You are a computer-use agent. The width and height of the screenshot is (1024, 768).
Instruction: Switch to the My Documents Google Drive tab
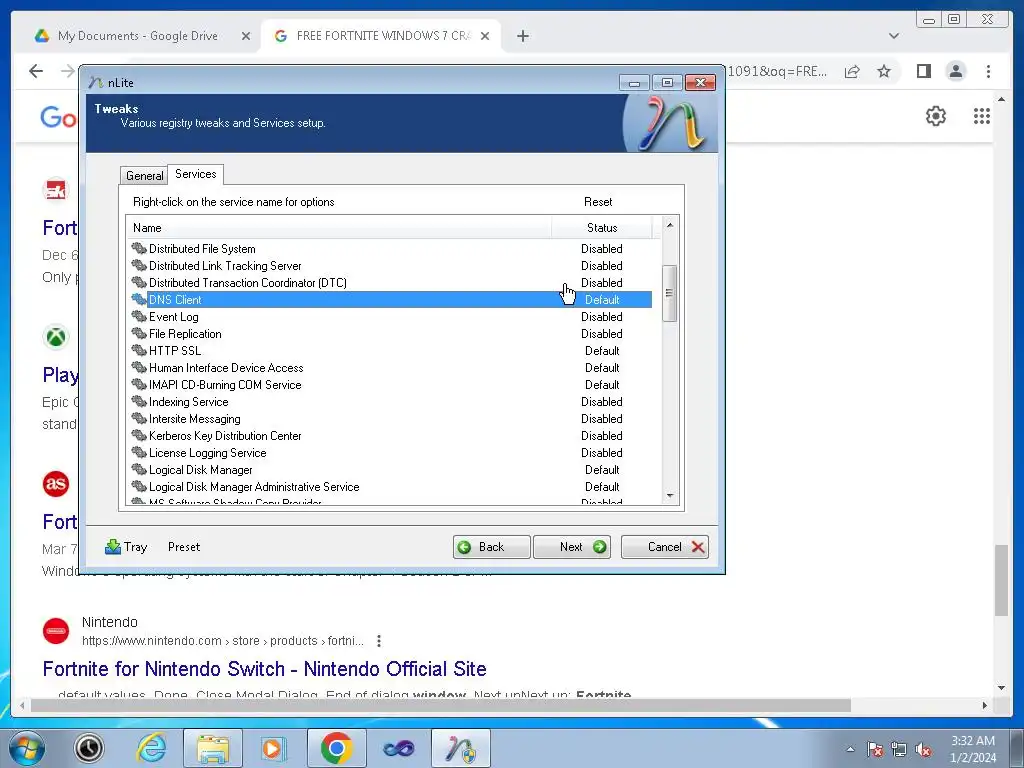[138, 36]
